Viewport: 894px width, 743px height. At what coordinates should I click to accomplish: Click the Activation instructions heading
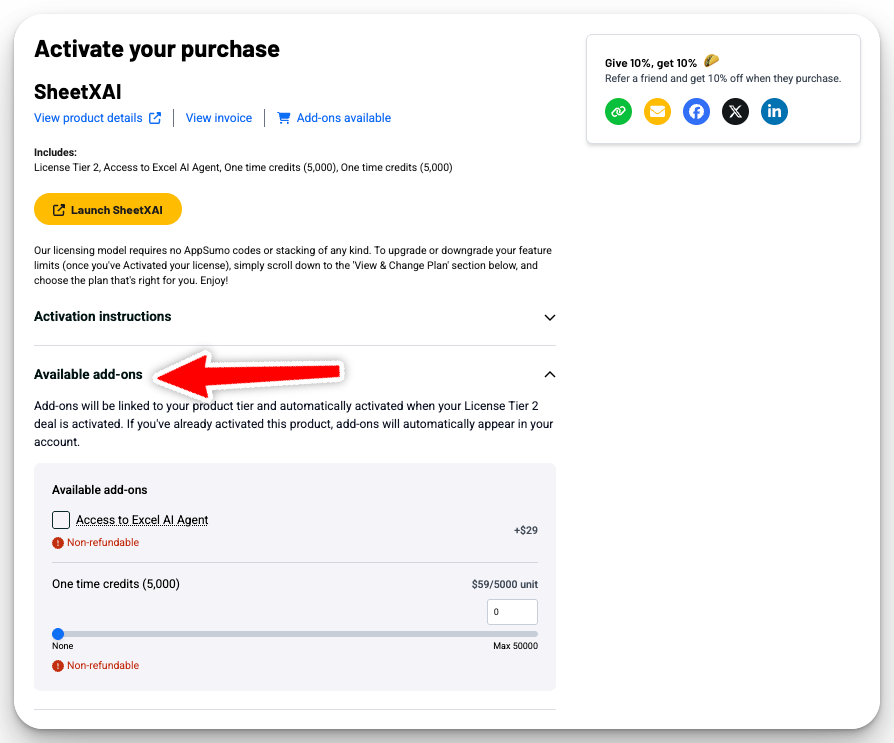tap(103, 316)
